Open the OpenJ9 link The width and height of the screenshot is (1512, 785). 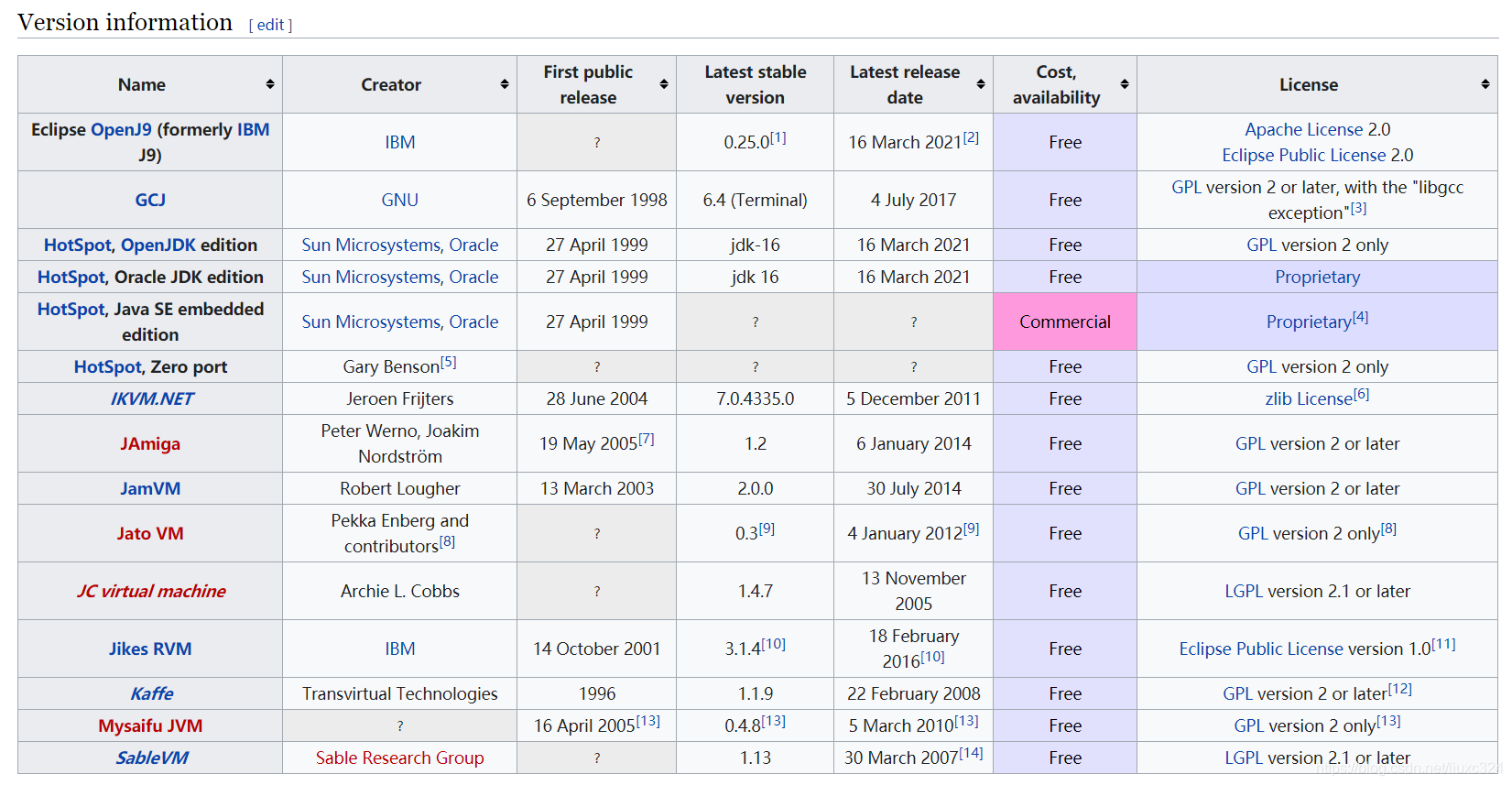[x=122, y=129]
